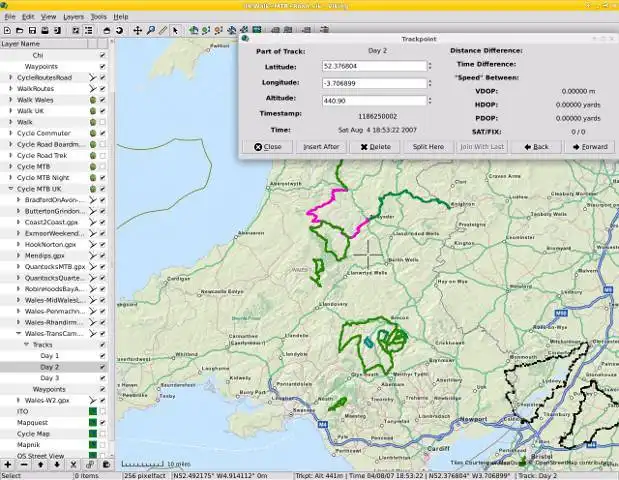Select the Create Waypoint tool
The width and height of the screenshot is (619, 480).
coord(193,30)
